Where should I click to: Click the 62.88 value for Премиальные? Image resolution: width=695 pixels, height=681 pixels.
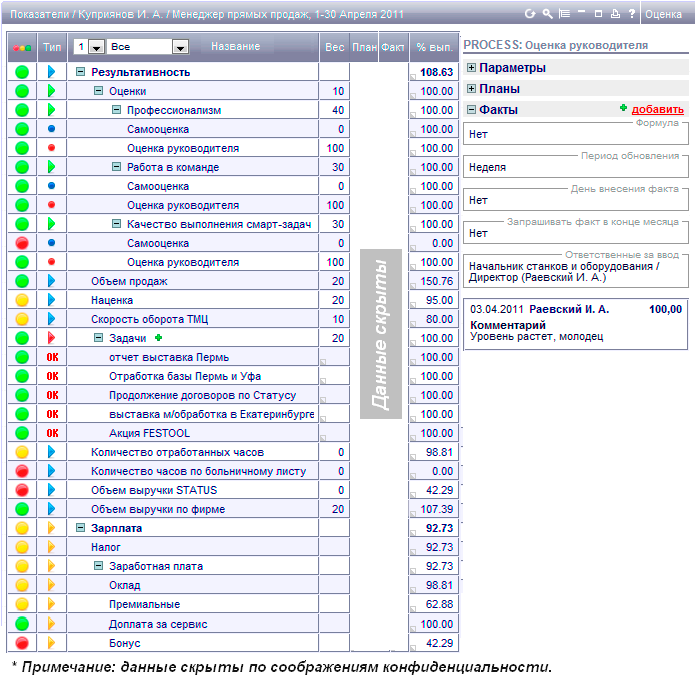point(439,604)
